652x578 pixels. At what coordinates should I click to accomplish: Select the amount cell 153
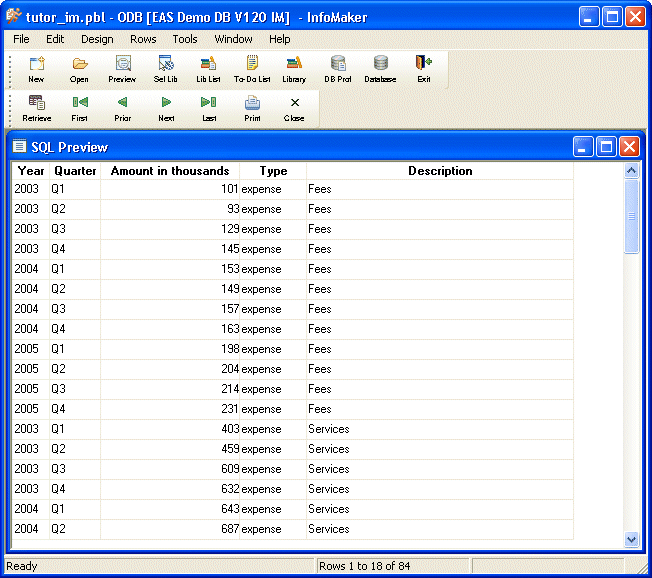point(170,269)
